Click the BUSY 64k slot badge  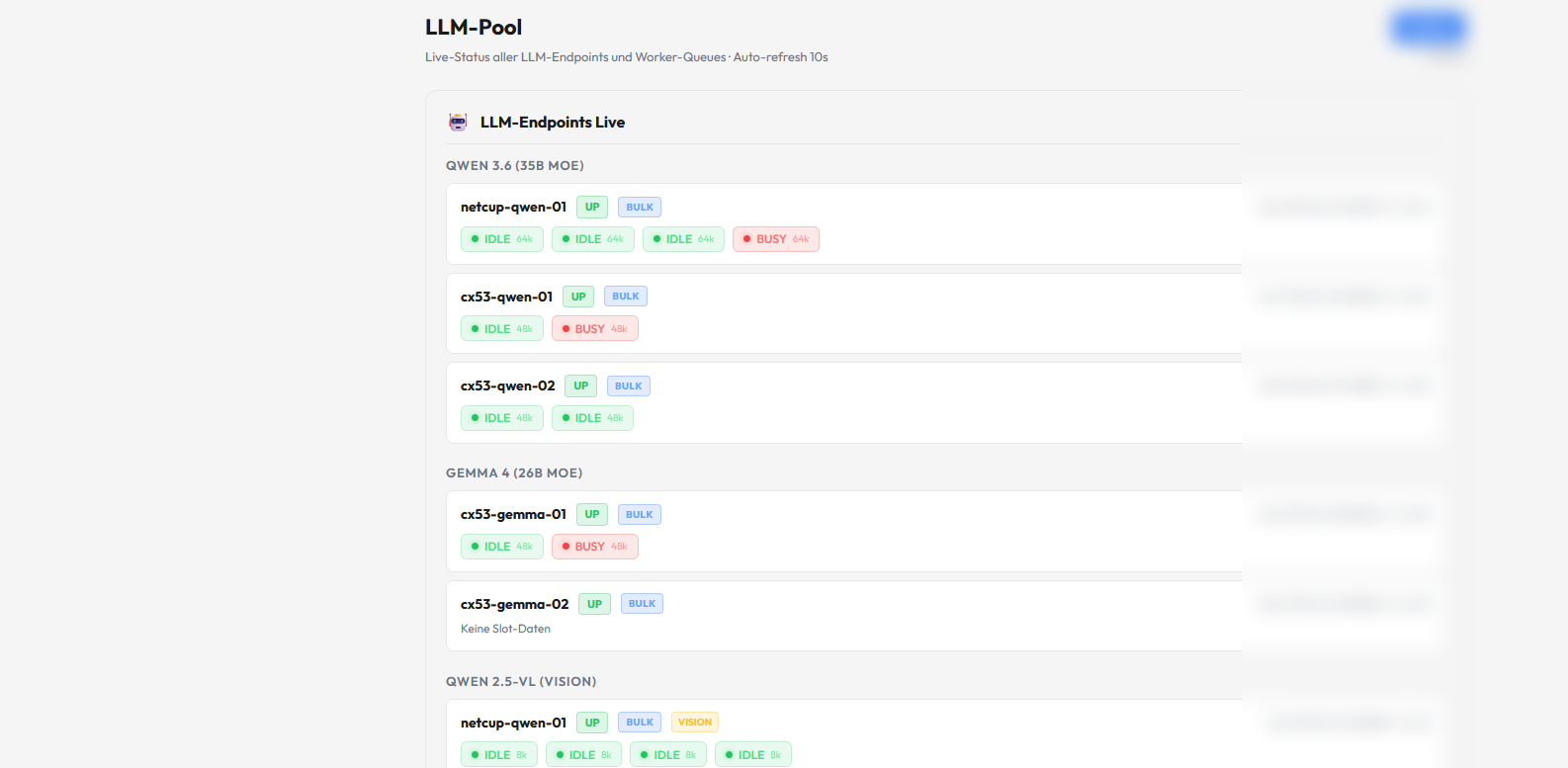click(776, 239)
